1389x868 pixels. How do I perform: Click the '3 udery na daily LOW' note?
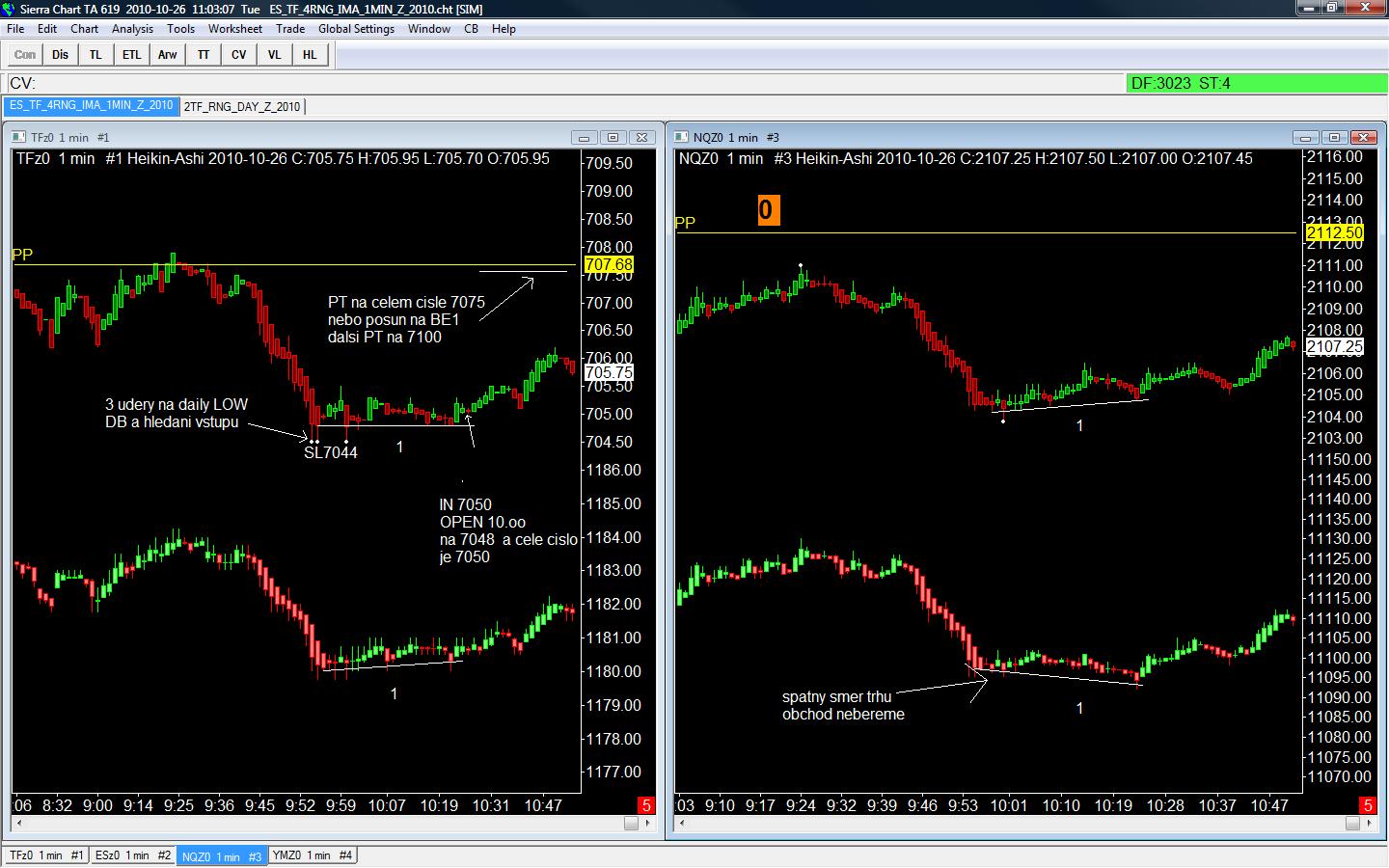tap(177, 405)
